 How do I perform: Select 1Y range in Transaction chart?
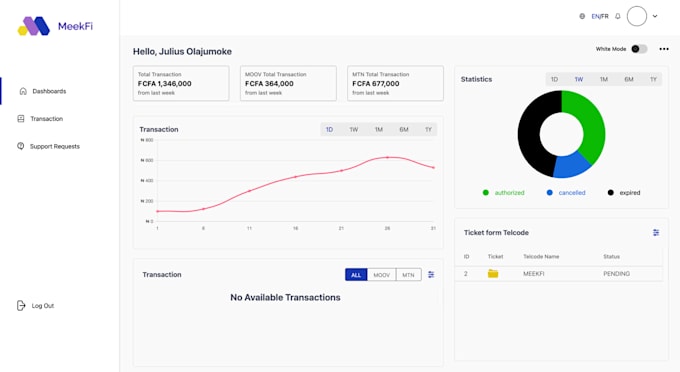tap(428, 129)
